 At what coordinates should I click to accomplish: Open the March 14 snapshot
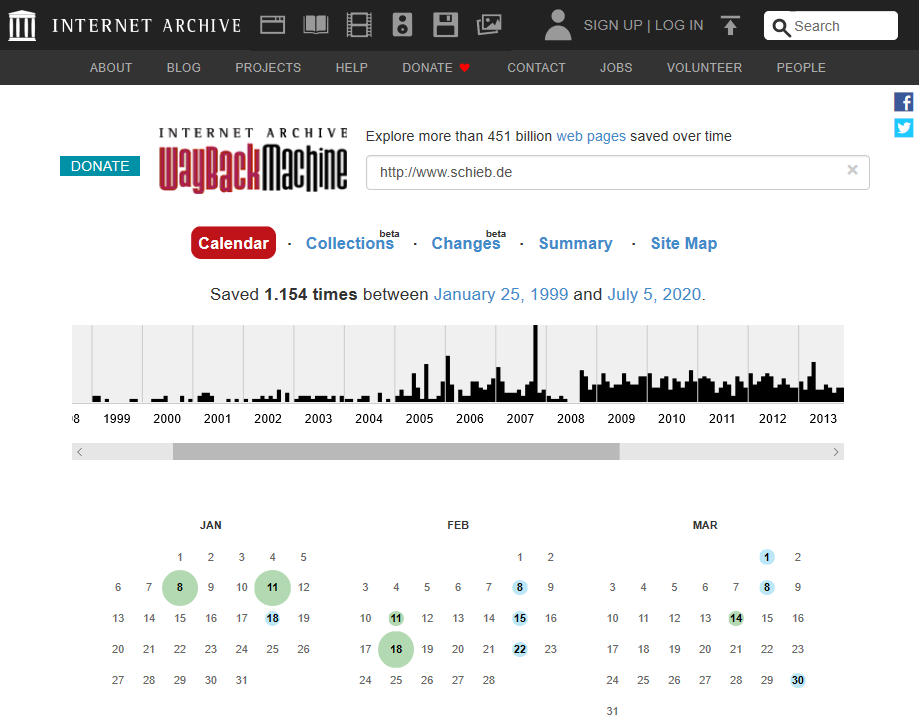pos(736,618)
